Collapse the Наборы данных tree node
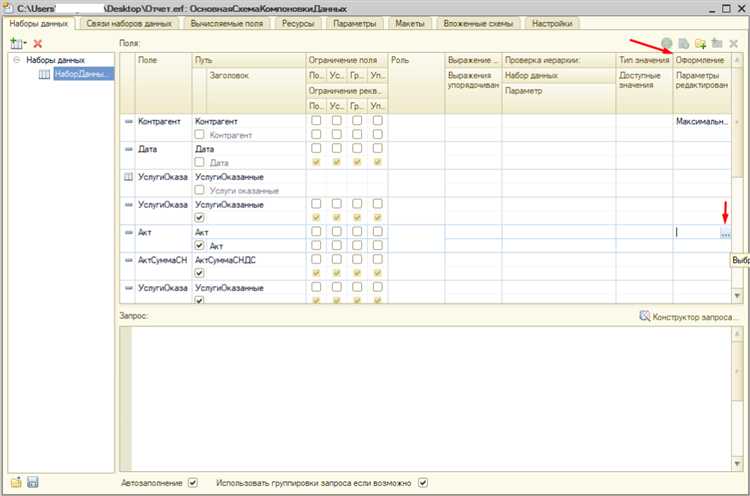The height and width of the screenshot is (496, 750). point(17,60)
